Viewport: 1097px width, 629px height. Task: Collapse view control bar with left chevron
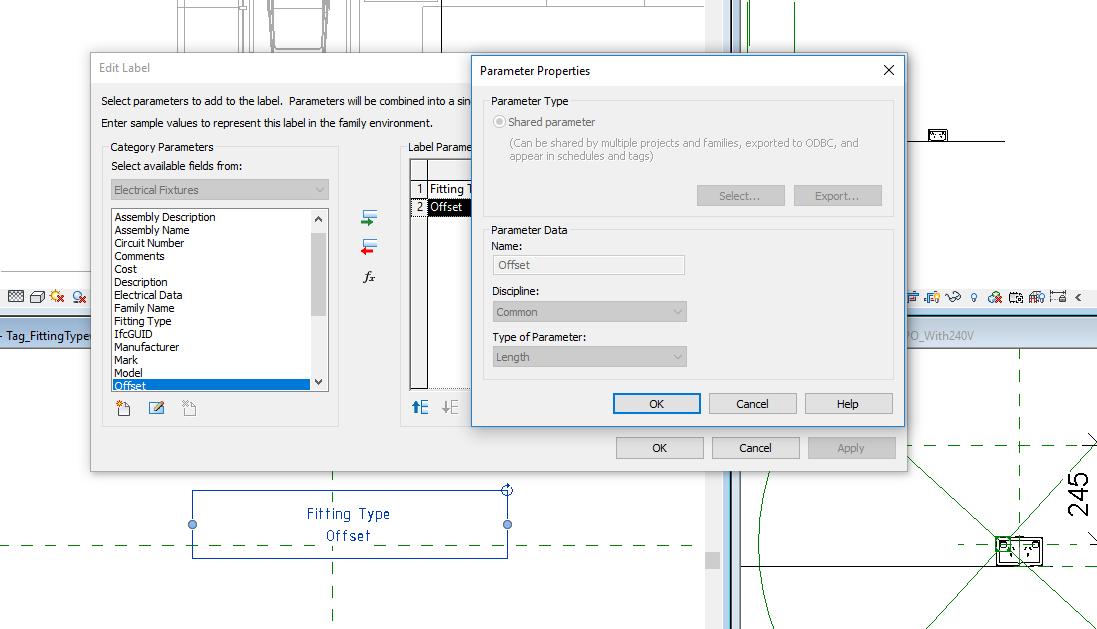click(1078, 297)
